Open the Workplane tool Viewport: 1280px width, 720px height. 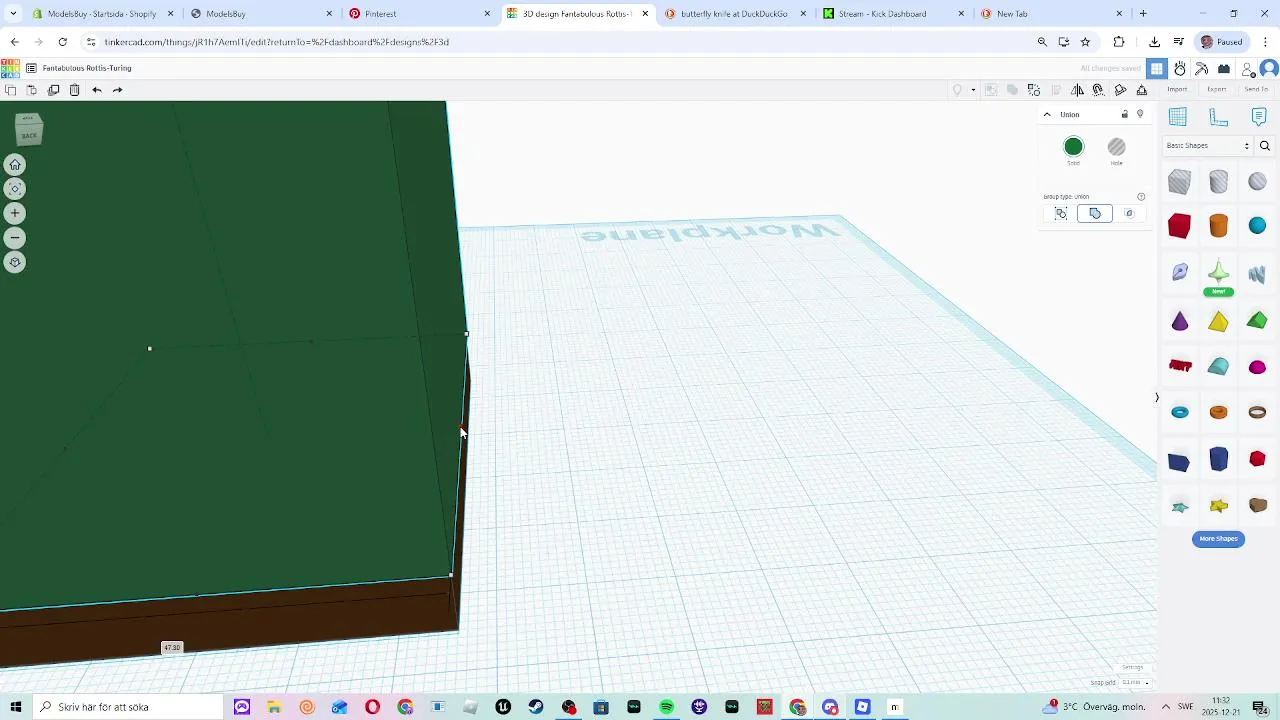coord(1178,117)
